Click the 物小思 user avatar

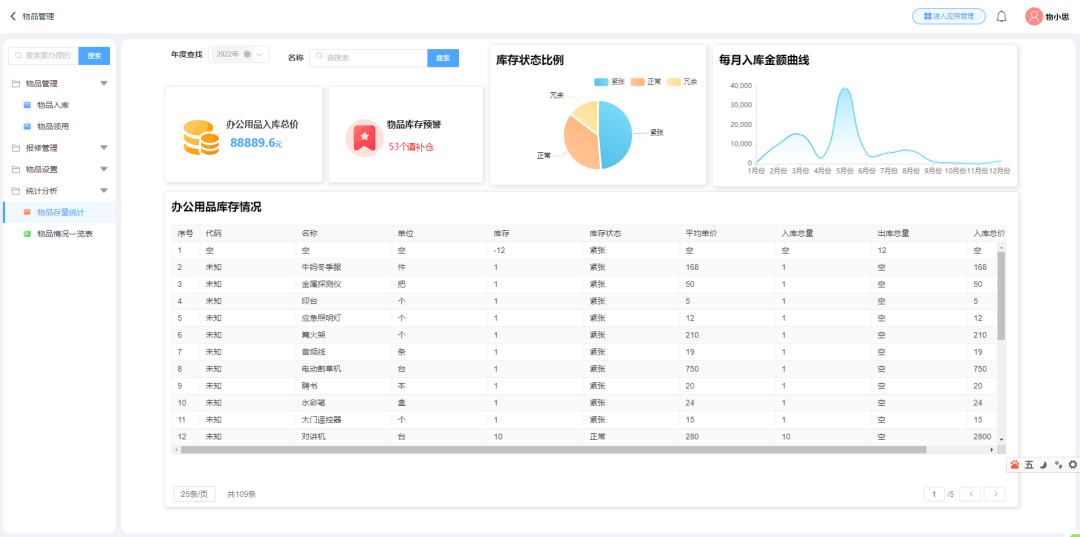tap(1034, 16)
